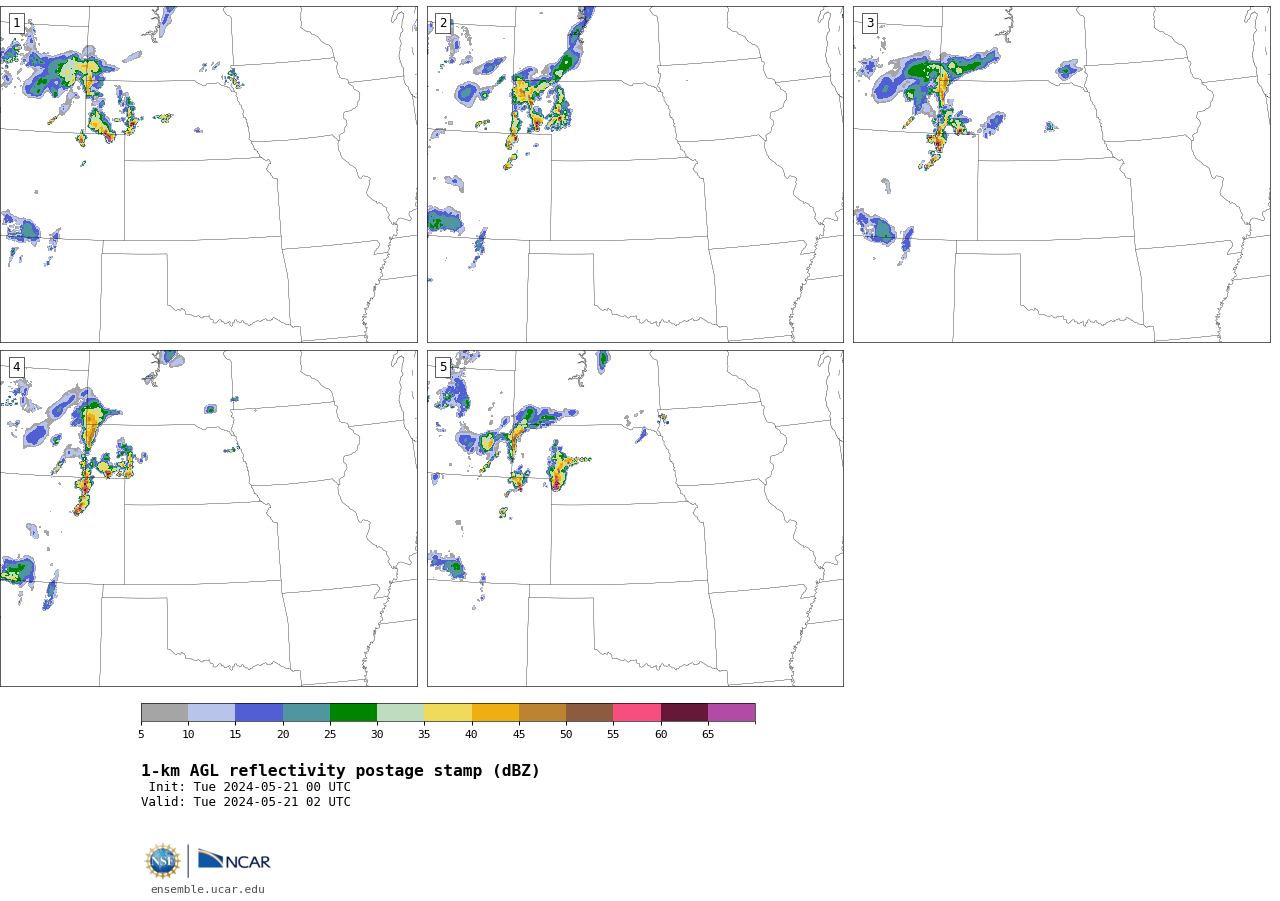
Task: Click the maroon 60-65 dBZ swatch
Action: click(684, 713)
